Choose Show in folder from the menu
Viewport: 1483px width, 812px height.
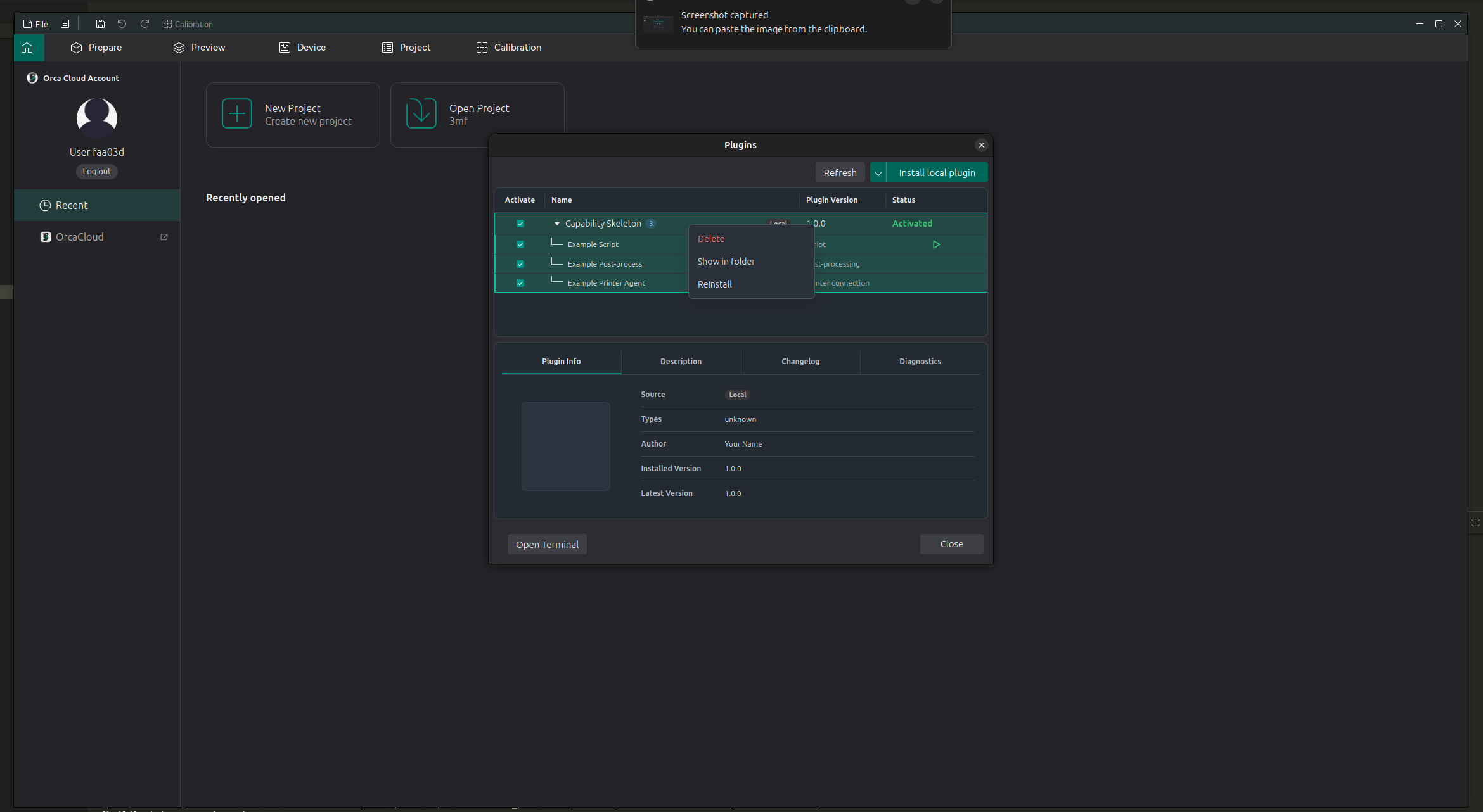pyautogui.click(x=751, y=262)
